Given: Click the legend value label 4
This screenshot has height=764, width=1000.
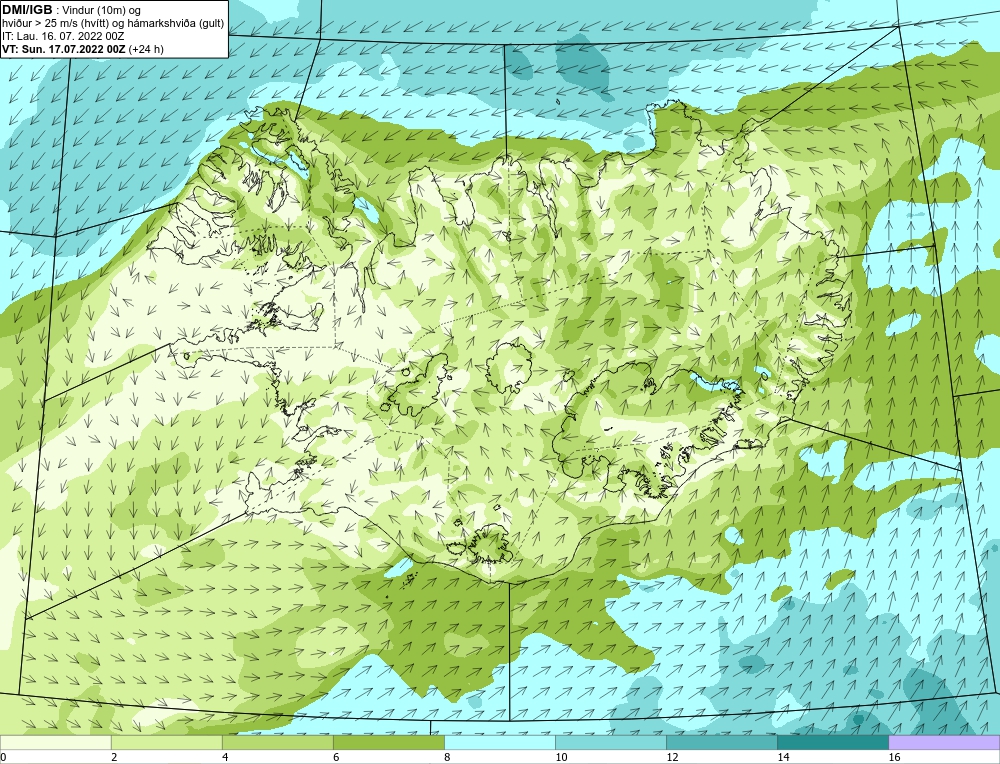Looking at the screenshot, I should point(225,757).
